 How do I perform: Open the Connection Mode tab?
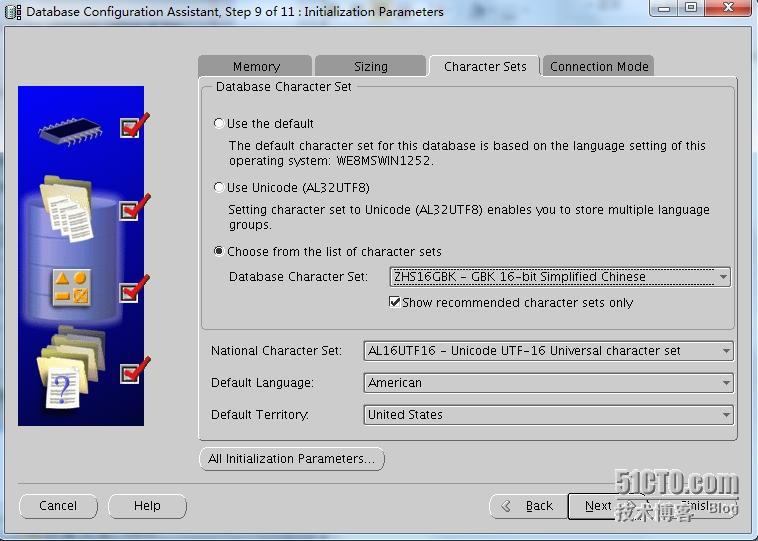pos(599,66)
